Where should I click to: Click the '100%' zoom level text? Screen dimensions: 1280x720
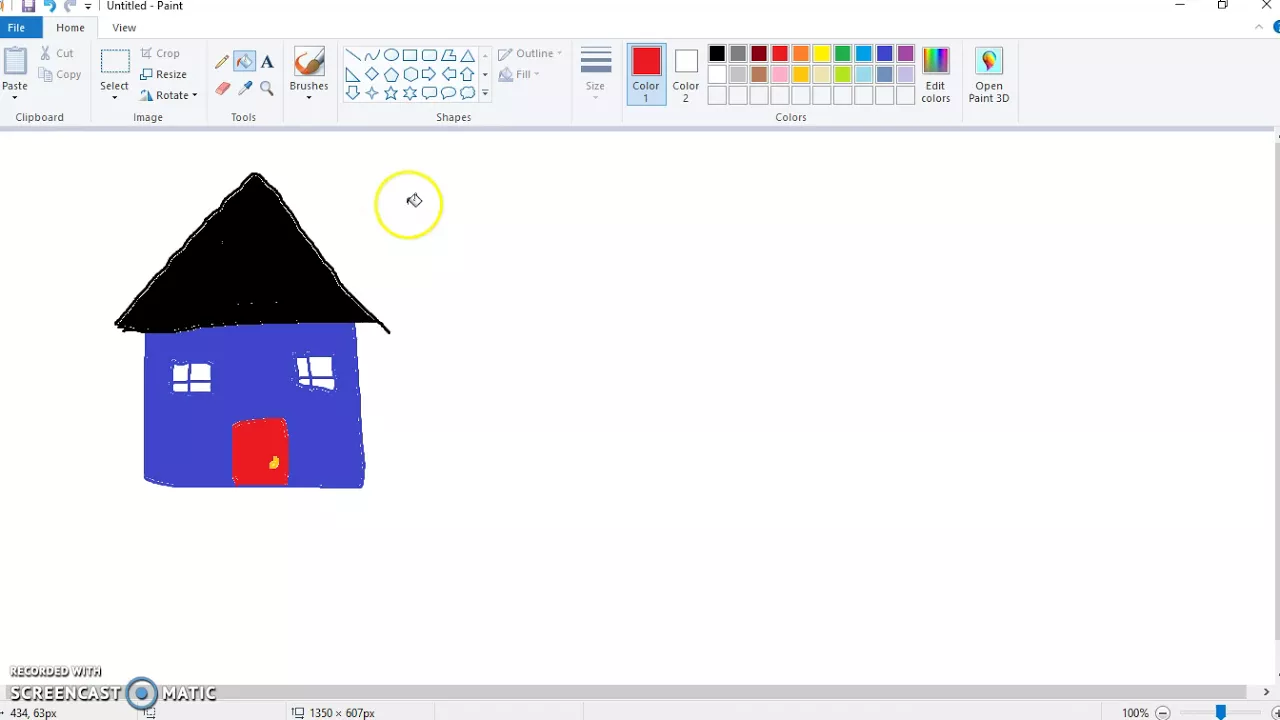click(x=1135, y=713)
